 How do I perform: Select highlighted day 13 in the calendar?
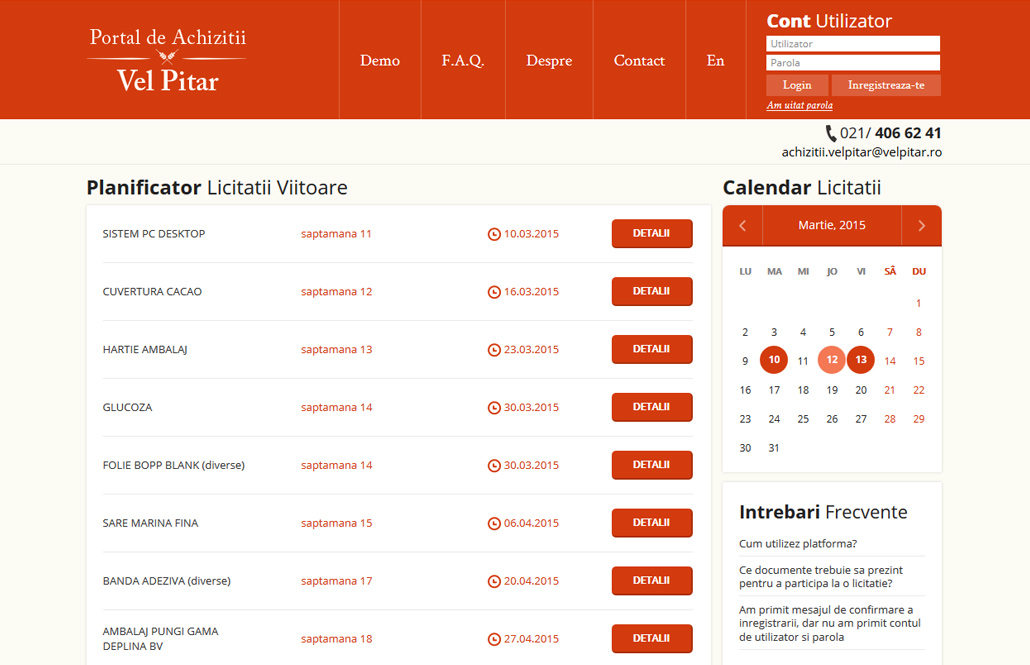click(x=861, y=359)
